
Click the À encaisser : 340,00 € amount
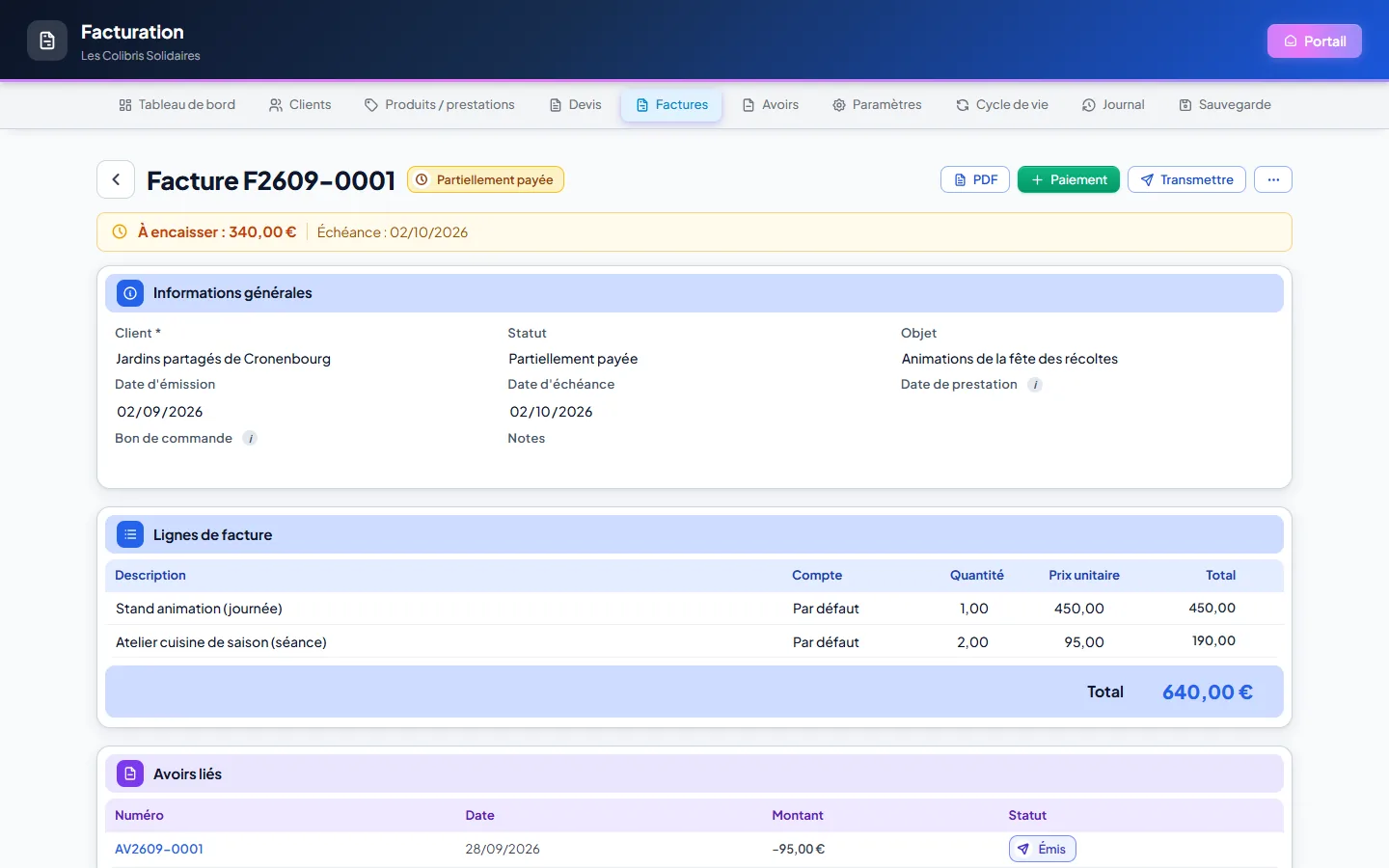click(x=217, y=231)
